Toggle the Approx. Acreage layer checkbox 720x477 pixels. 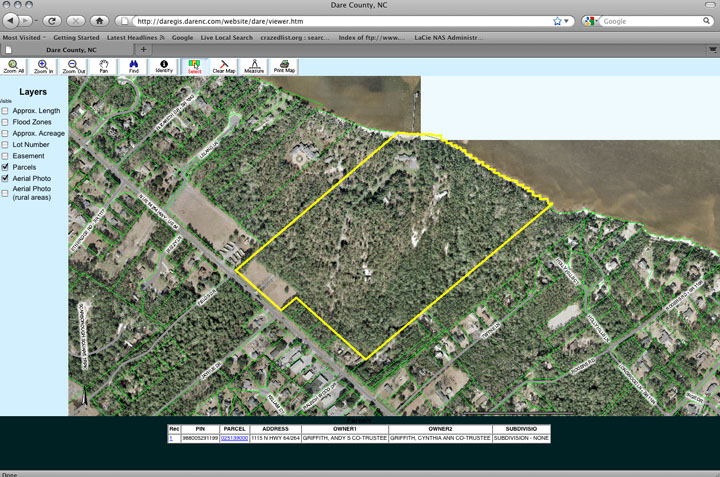point(5,133)
